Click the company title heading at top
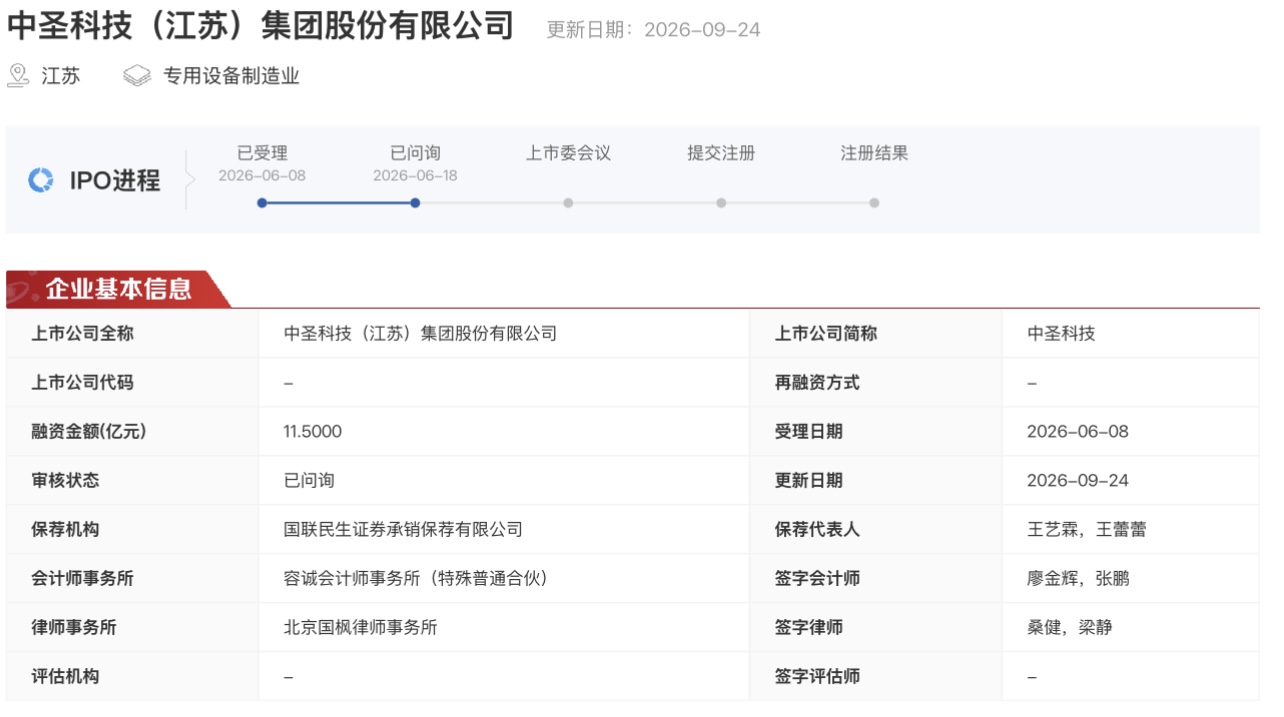The image size is (1284, 717). [x=260, y=26]
